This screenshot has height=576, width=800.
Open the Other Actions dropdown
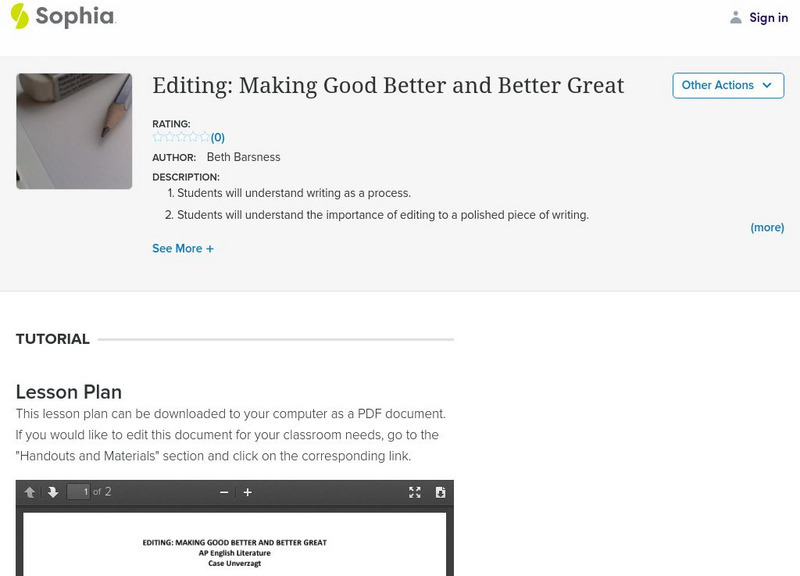(727, 86)
